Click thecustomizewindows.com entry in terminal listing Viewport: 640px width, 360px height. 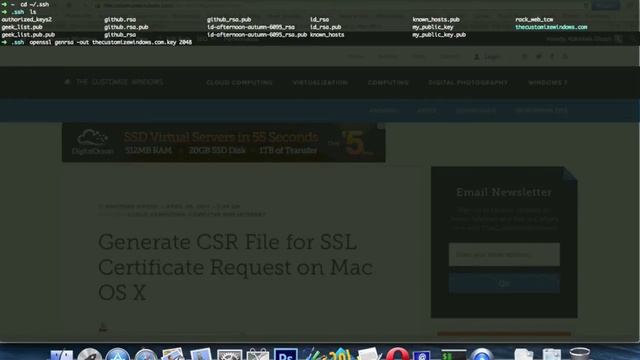click(551, 27)
